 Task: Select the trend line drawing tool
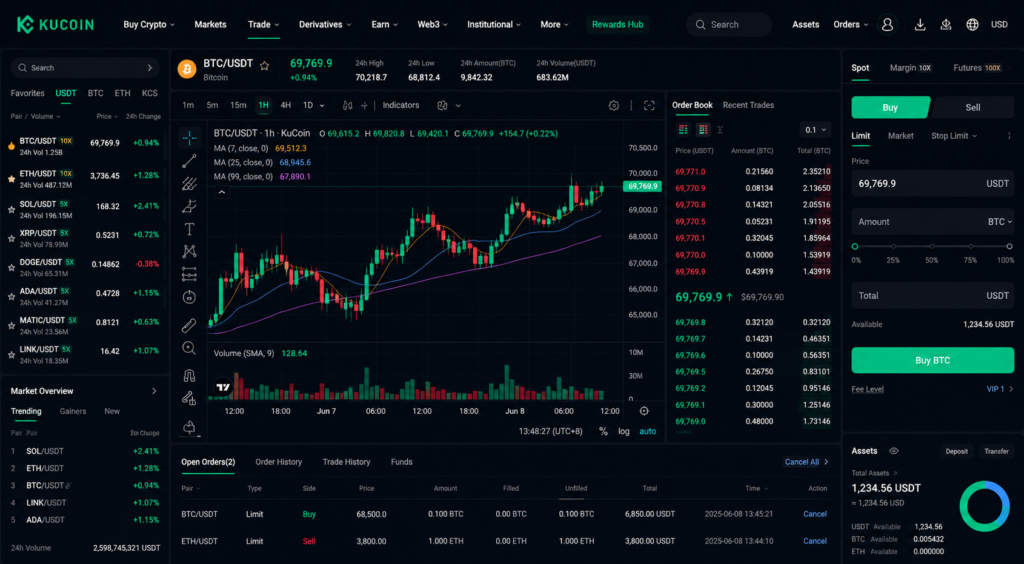pos(189,161)
